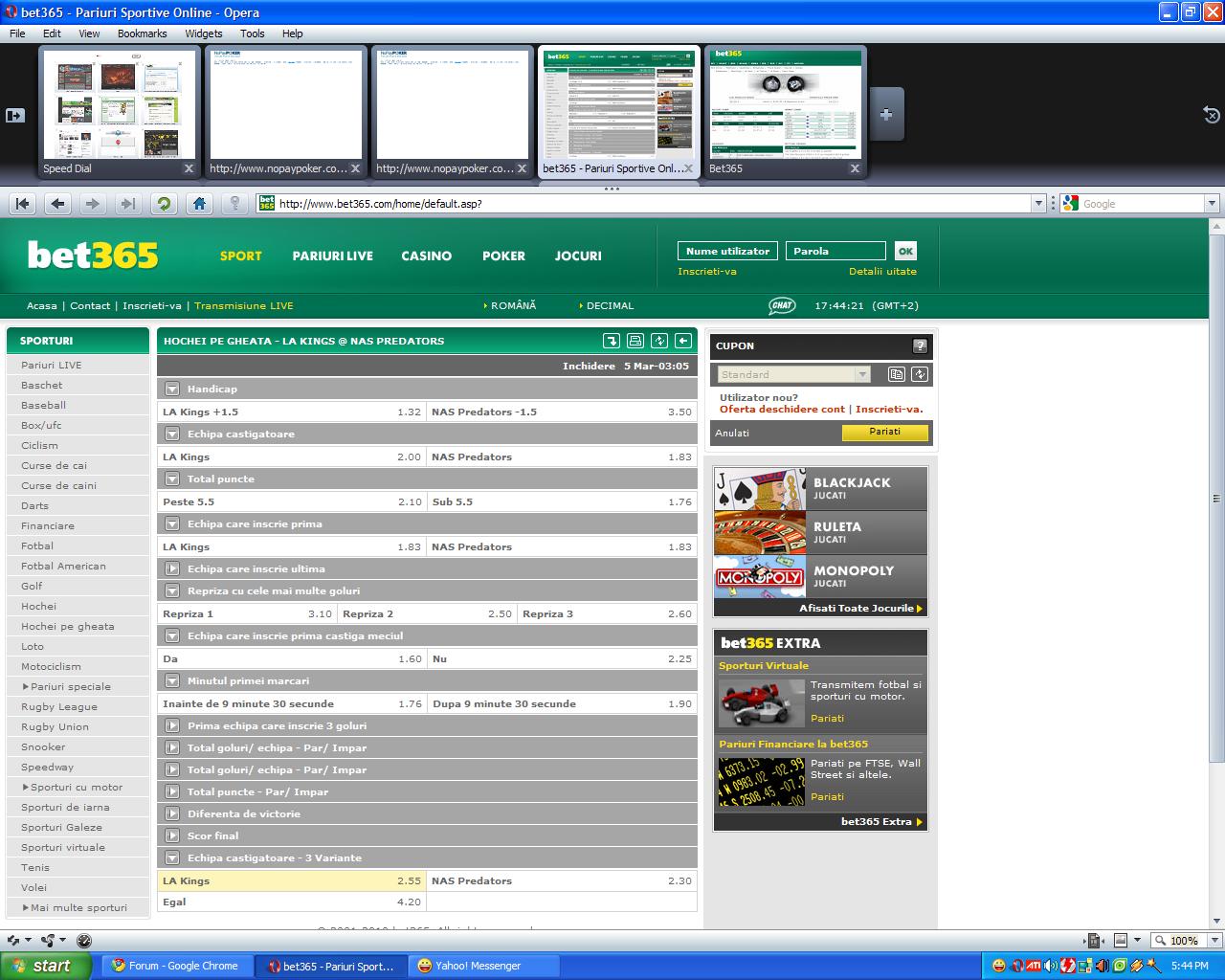Select NAS Predators -1.5 handicap odds

[562, 412]
